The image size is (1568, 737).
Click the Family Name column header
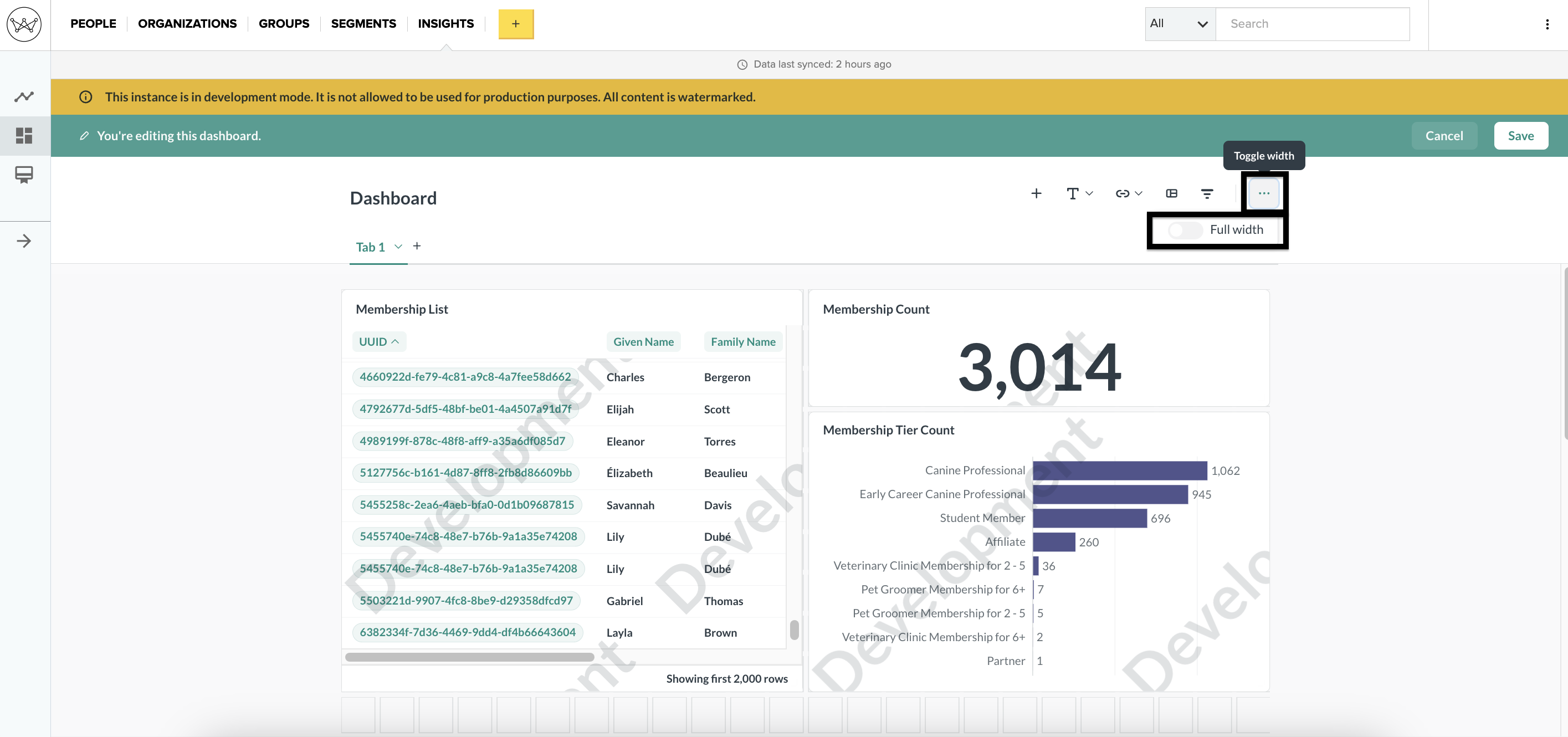(x=742, y=341)
